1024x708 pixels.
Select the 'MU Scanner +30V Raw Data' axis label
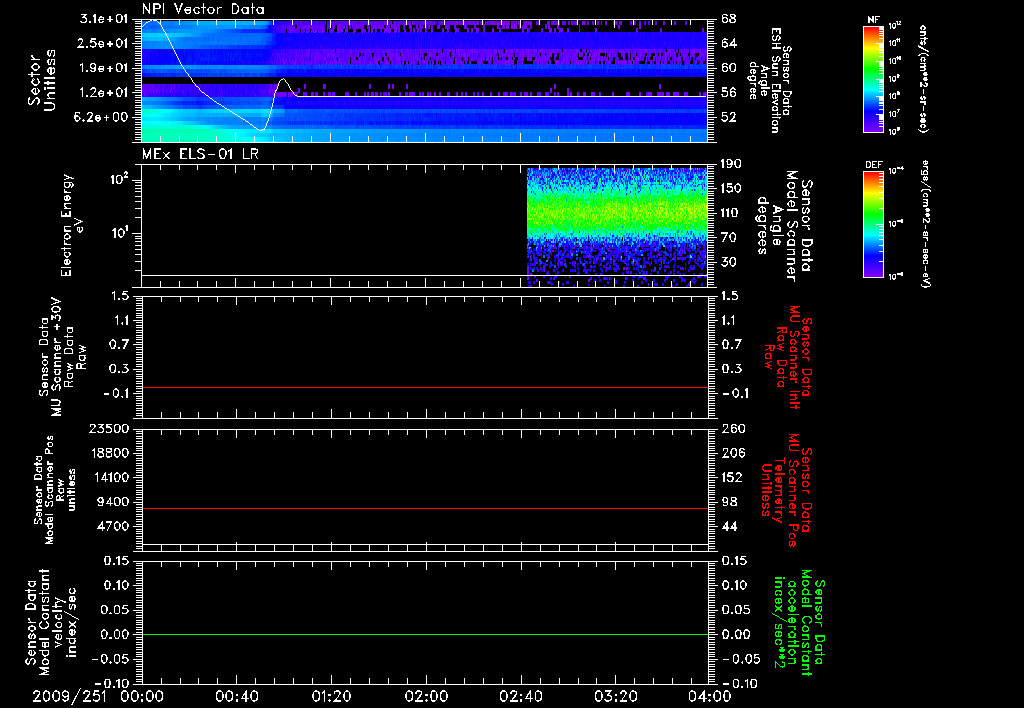pyautogui.click(x=62, y=357)
